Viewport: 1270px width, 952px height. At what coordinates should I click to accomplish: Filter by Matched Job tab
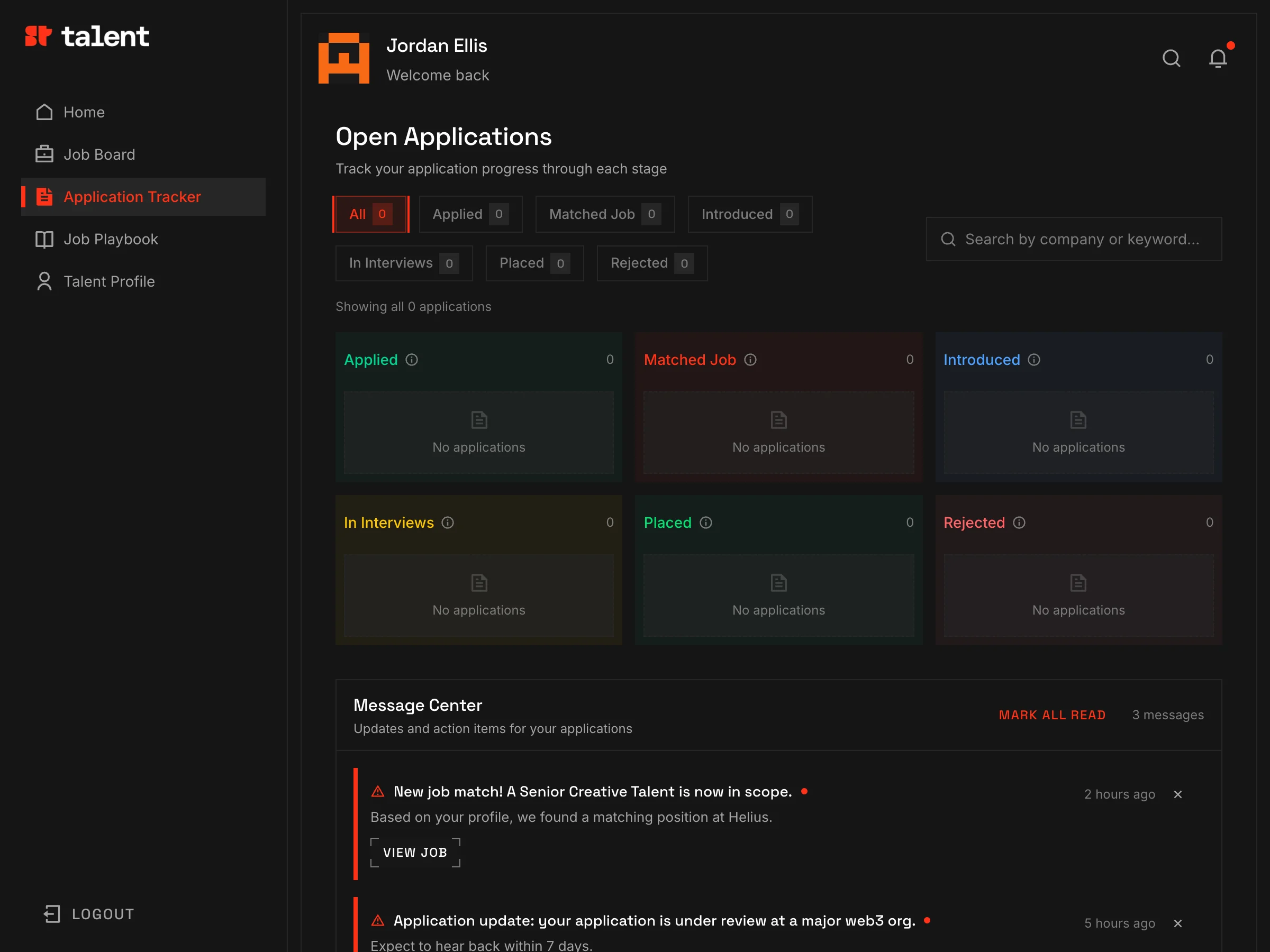click(605, 214)
